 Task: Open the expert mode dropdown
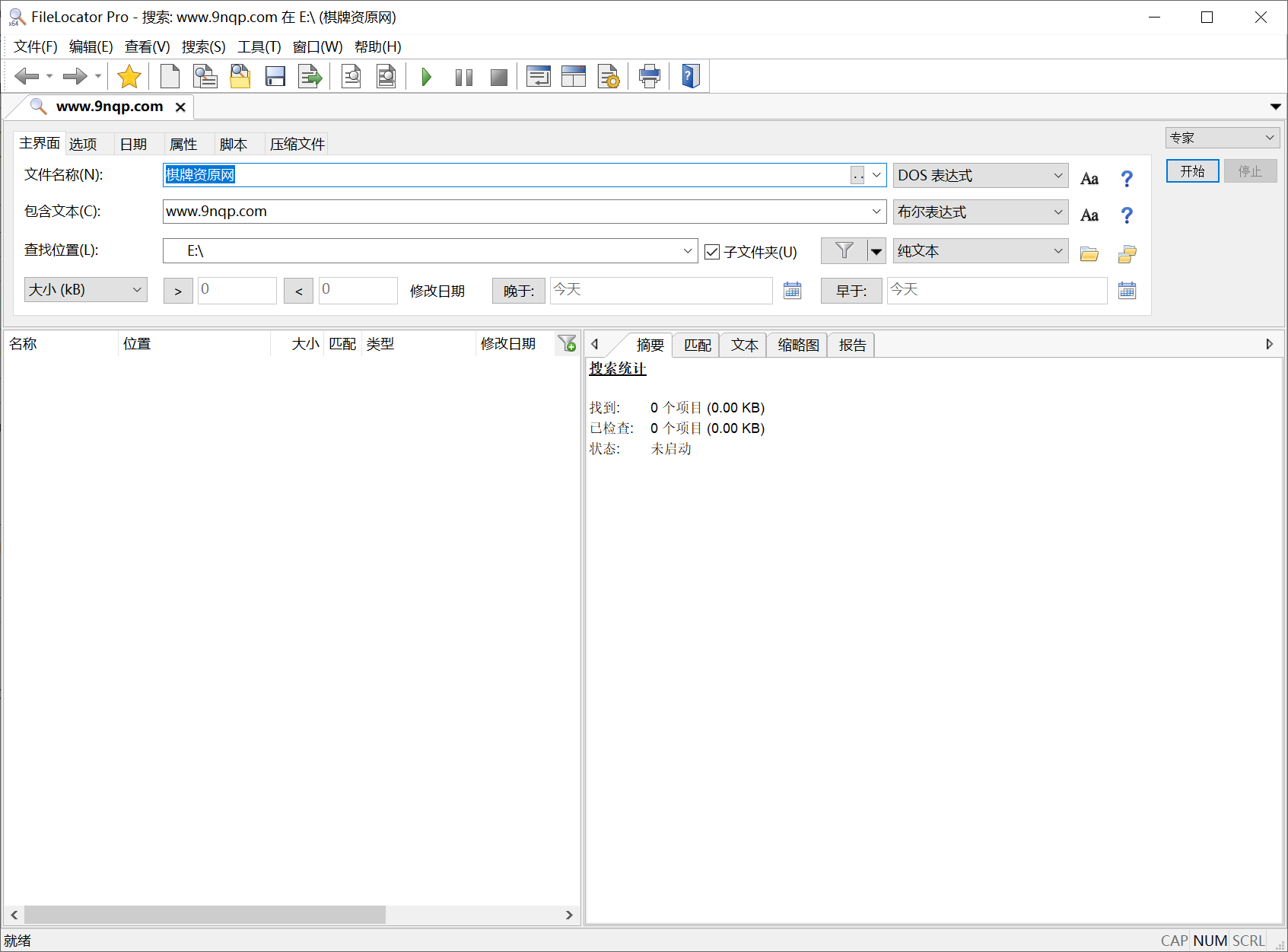tap(1223, 138)
